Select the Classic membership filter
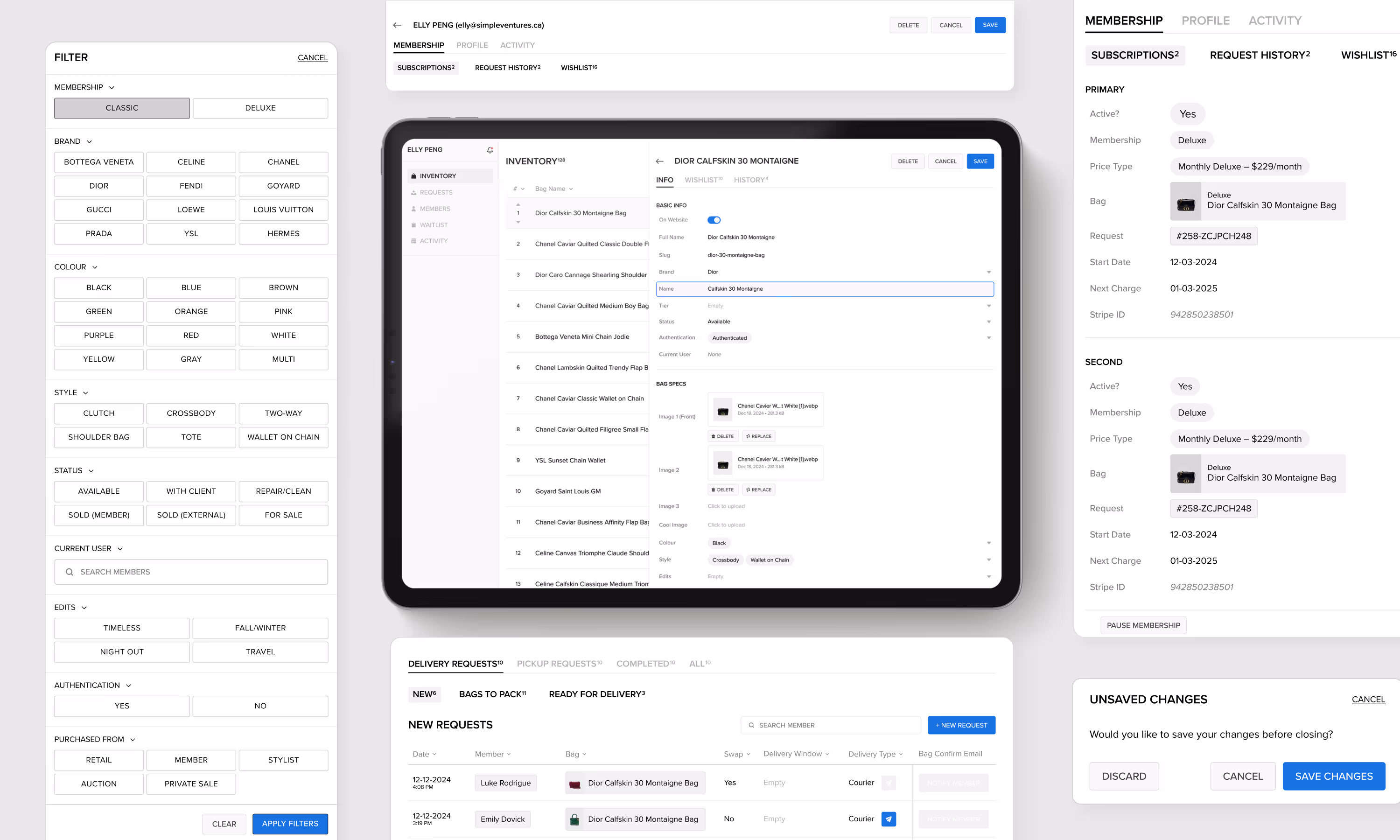Image resolution: width=1400 pixels, height=840 pixels. pyautogui.click(x=122, y=108)
